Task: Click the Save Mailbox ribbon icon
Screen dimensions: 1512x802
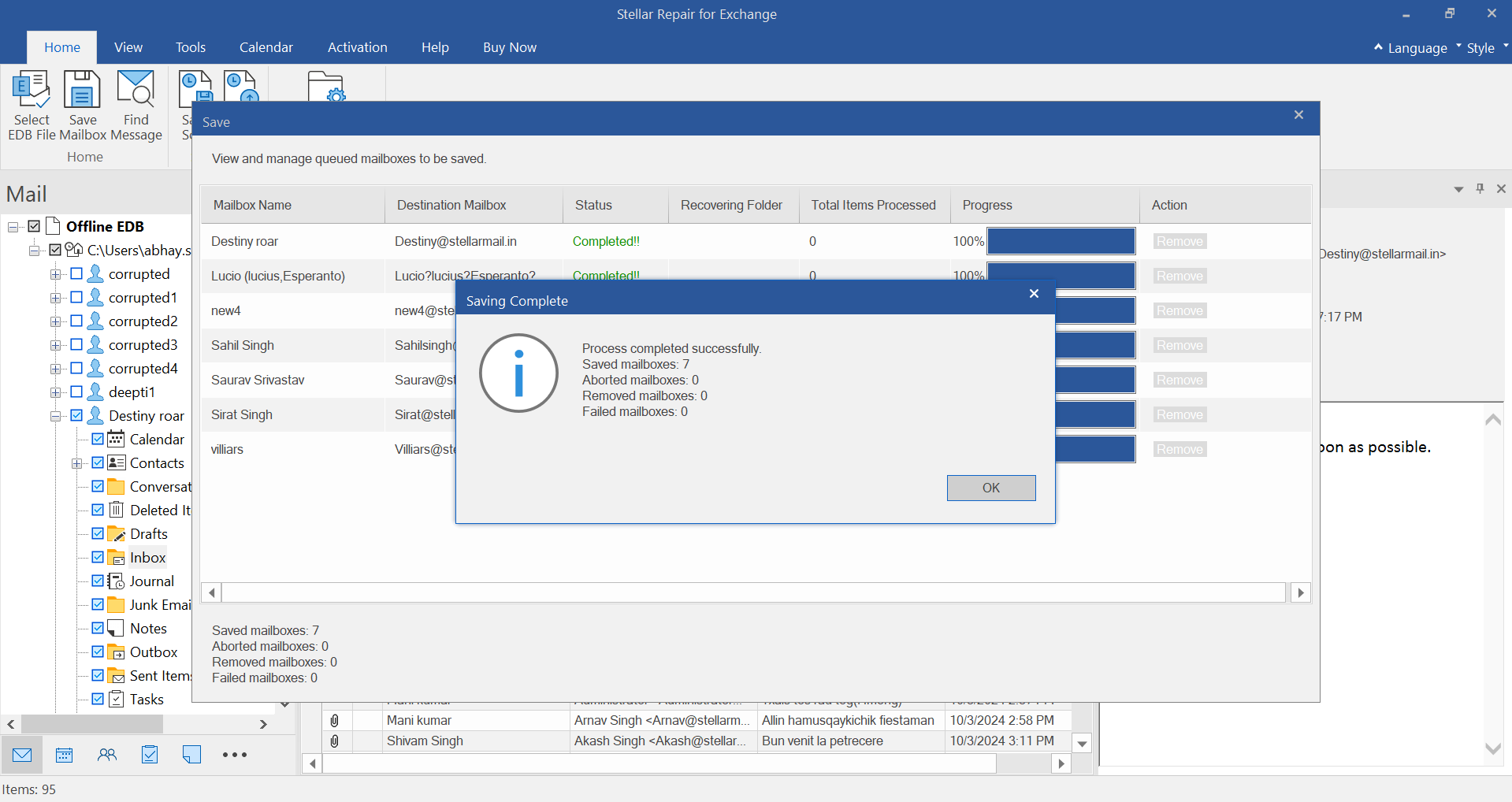Action: coord(82,90)
